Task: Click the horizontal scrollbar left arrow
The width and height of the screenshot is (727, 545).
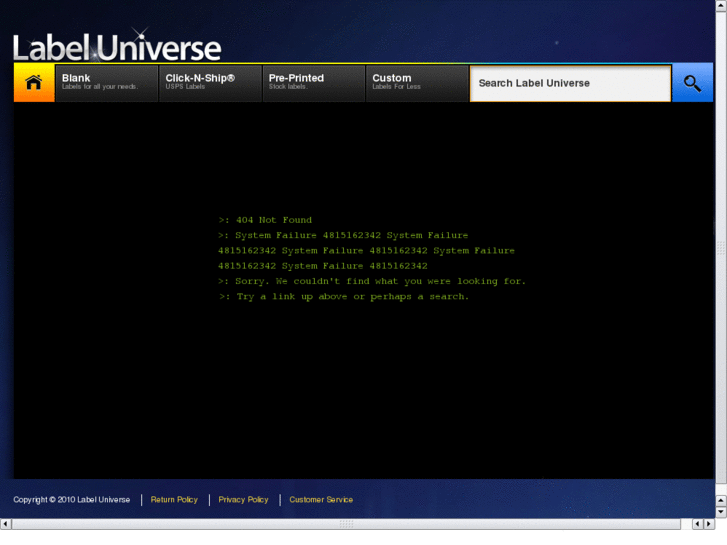Action: click(x=5, y=524)
